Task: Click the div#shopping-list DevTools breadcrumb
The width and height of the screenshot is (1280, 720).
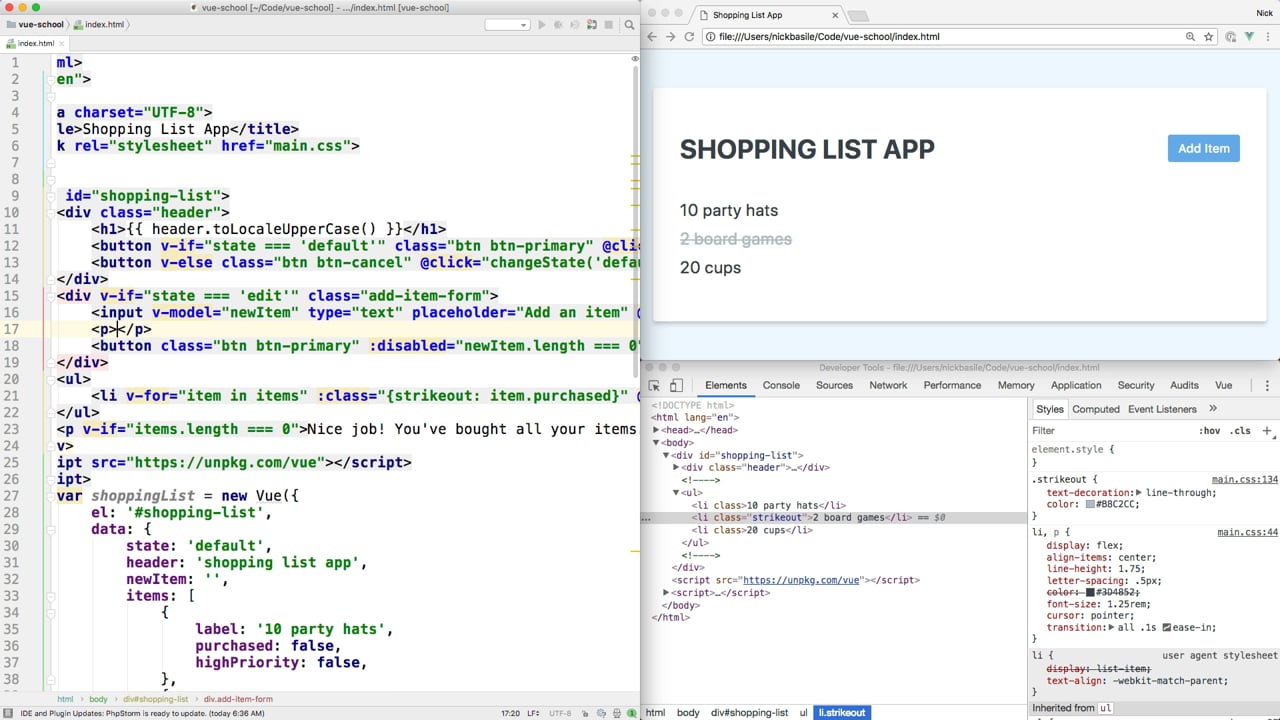Action: click(750, 713)
